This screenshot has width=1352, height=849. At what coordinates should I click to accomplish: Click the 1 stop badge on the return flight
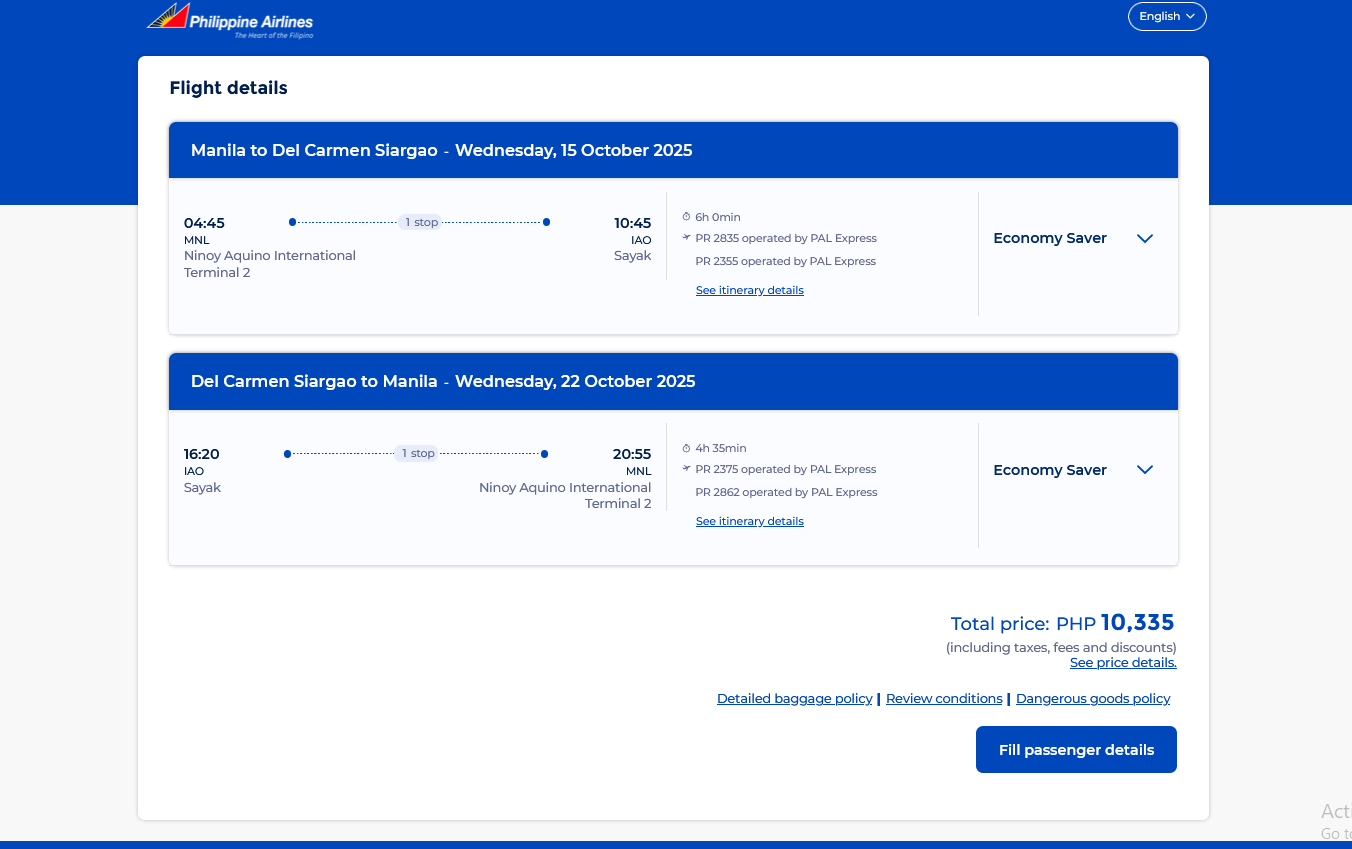click(418, 453)
